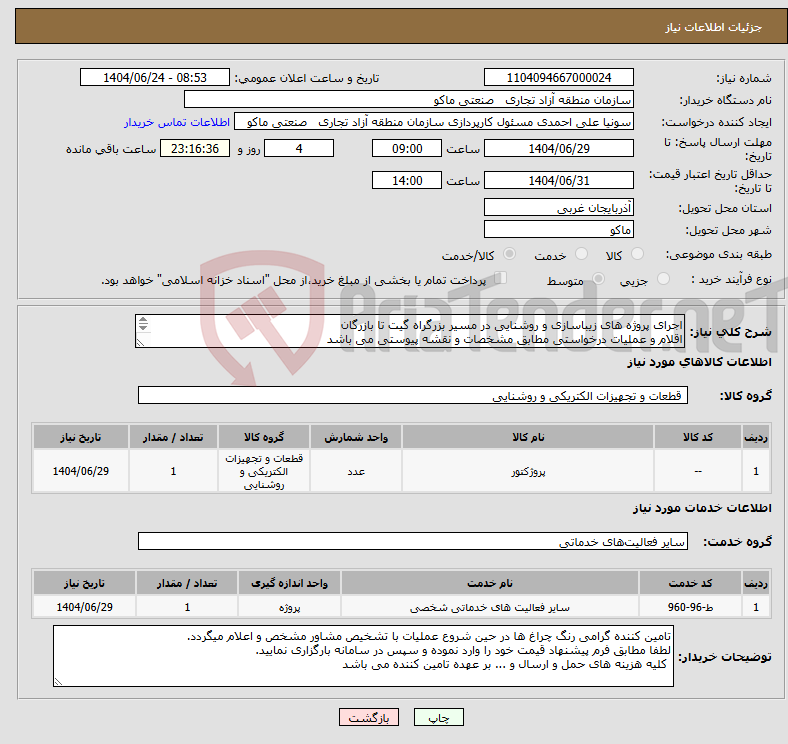This screenshot has height=744, width=788.
Task: Click the service code cell ط-96-960
Action: click(691, 607)
